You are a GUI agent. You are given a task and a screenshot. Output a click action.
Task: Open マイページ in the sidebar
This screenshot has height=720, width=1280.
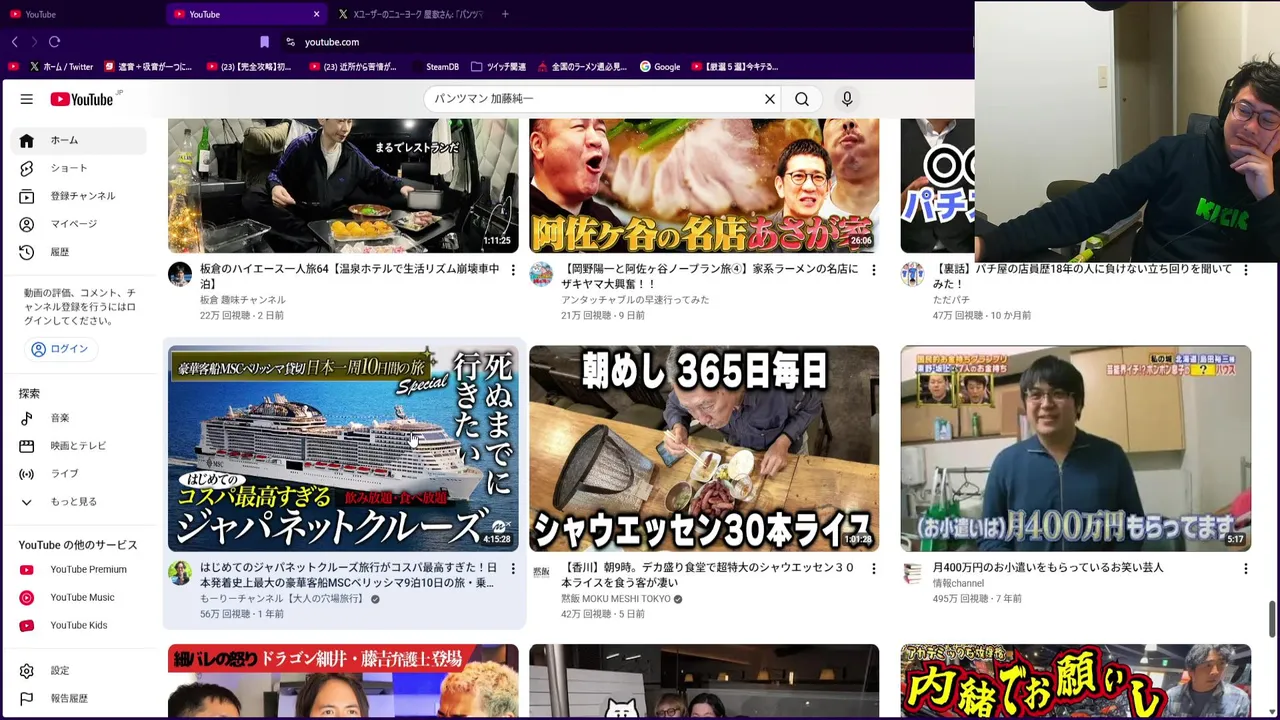78,224
